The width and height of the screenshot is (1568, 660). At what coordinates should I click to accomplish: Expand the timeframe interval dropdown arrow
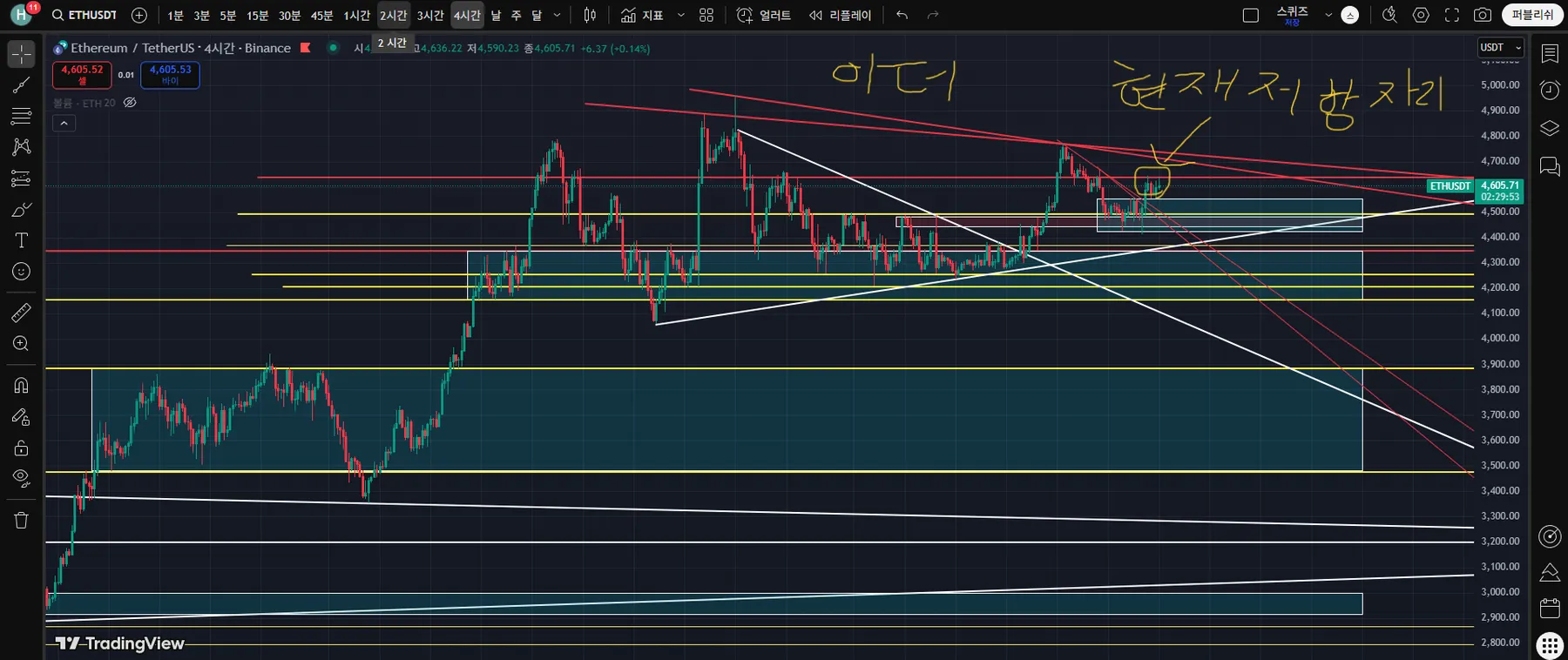[558, 15]
